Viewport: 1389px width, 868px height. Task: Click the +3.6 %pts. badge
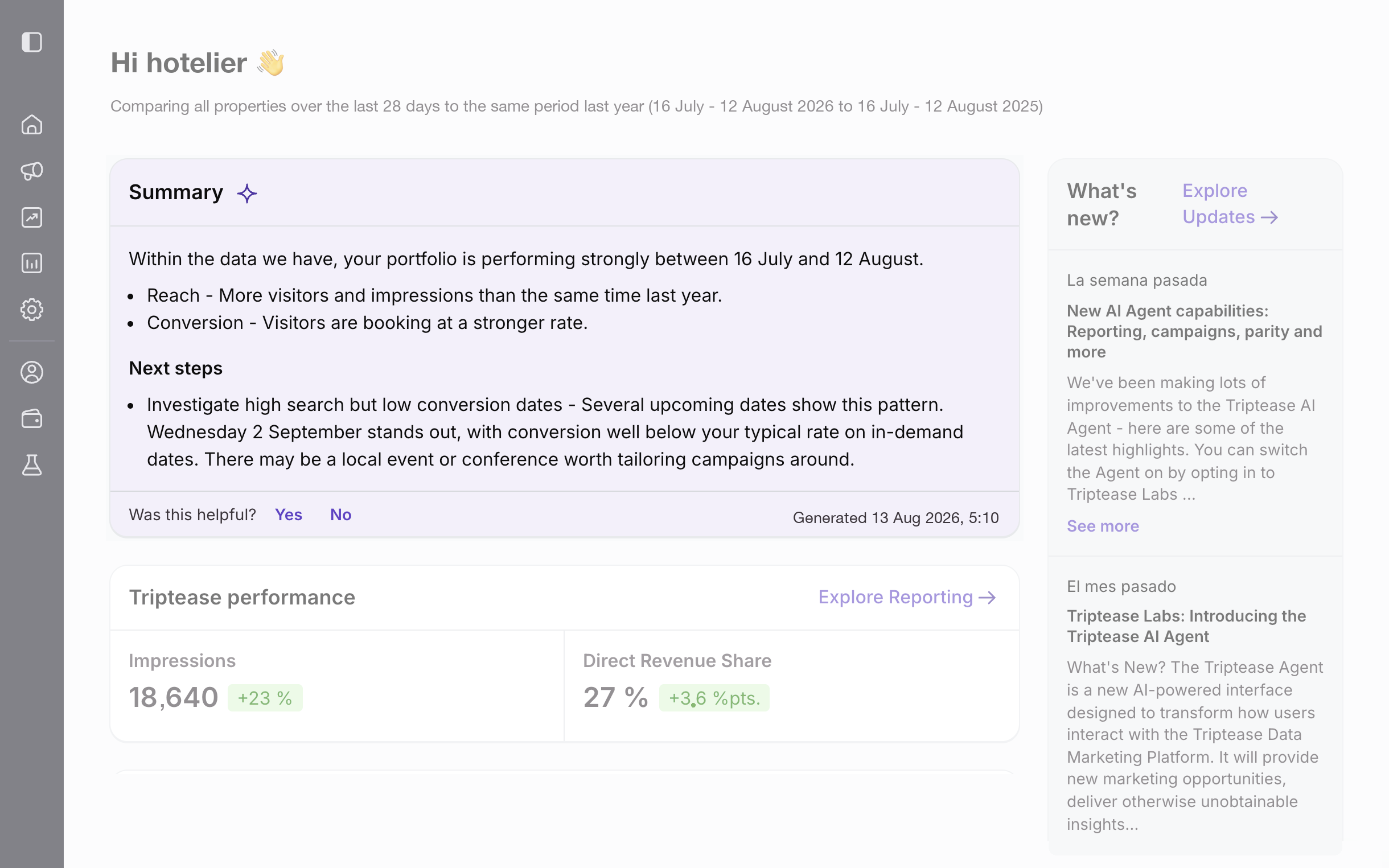(x=714, y=698)
